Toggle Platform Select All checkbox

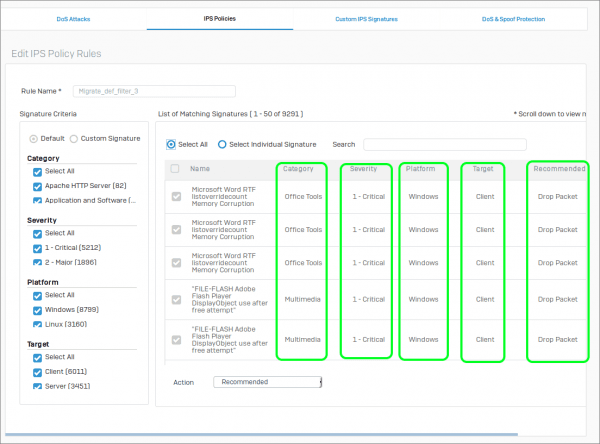[x=37, y=296]
